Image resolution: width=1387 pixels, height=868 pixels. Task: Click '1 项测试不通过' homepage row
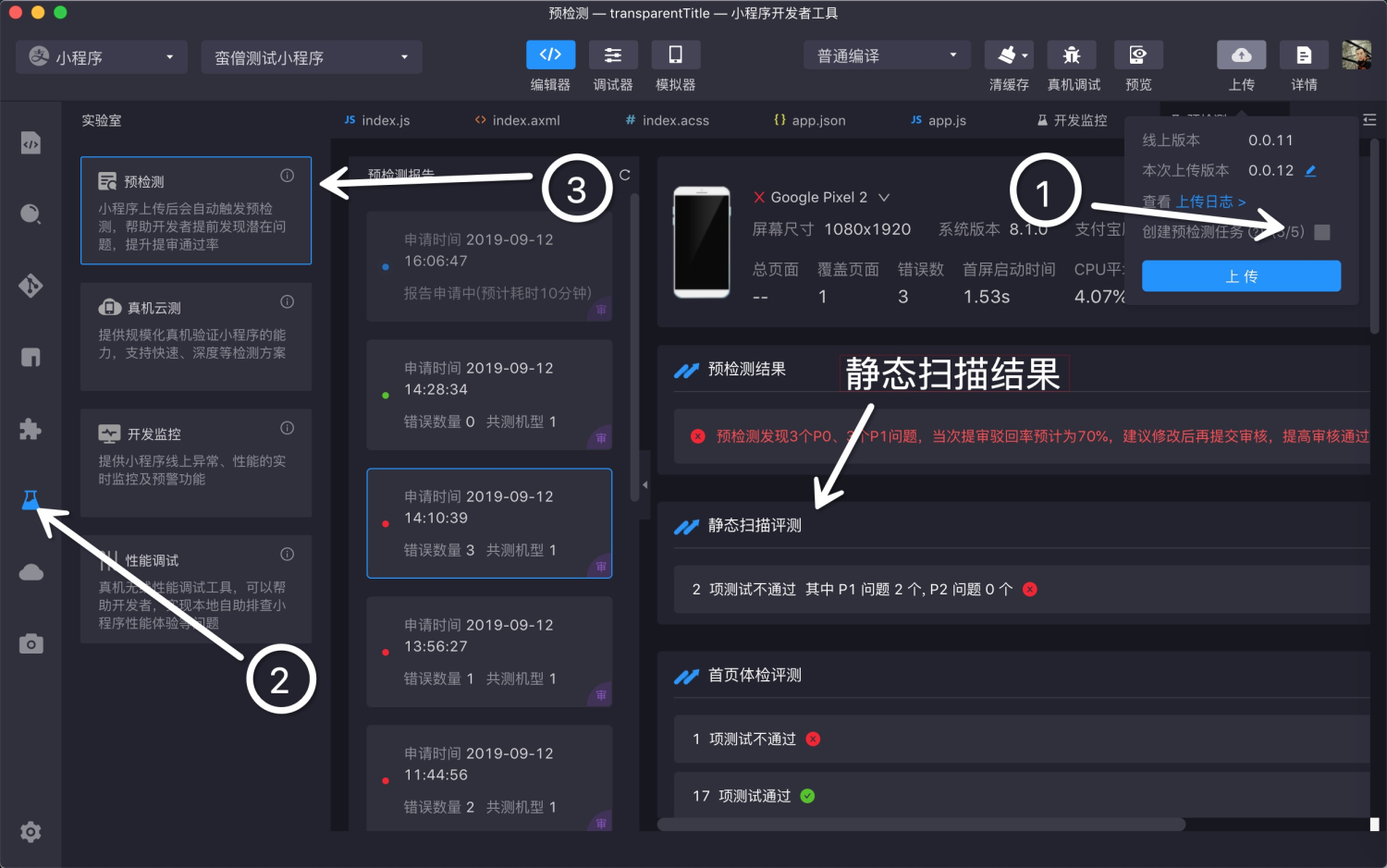1022,740
